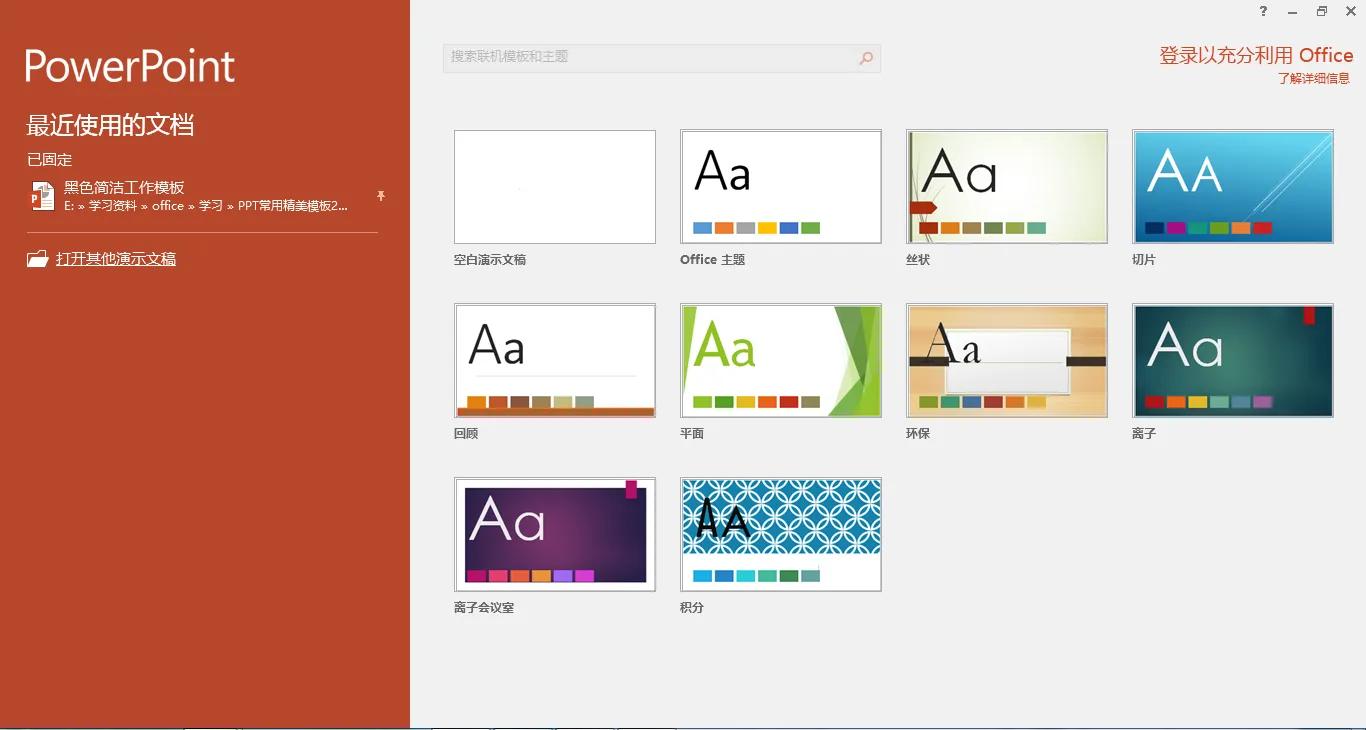The width and height of the screenshot is (1366, 730).
Task: Click the 环保 label text
Action: (x=918, y=434)
